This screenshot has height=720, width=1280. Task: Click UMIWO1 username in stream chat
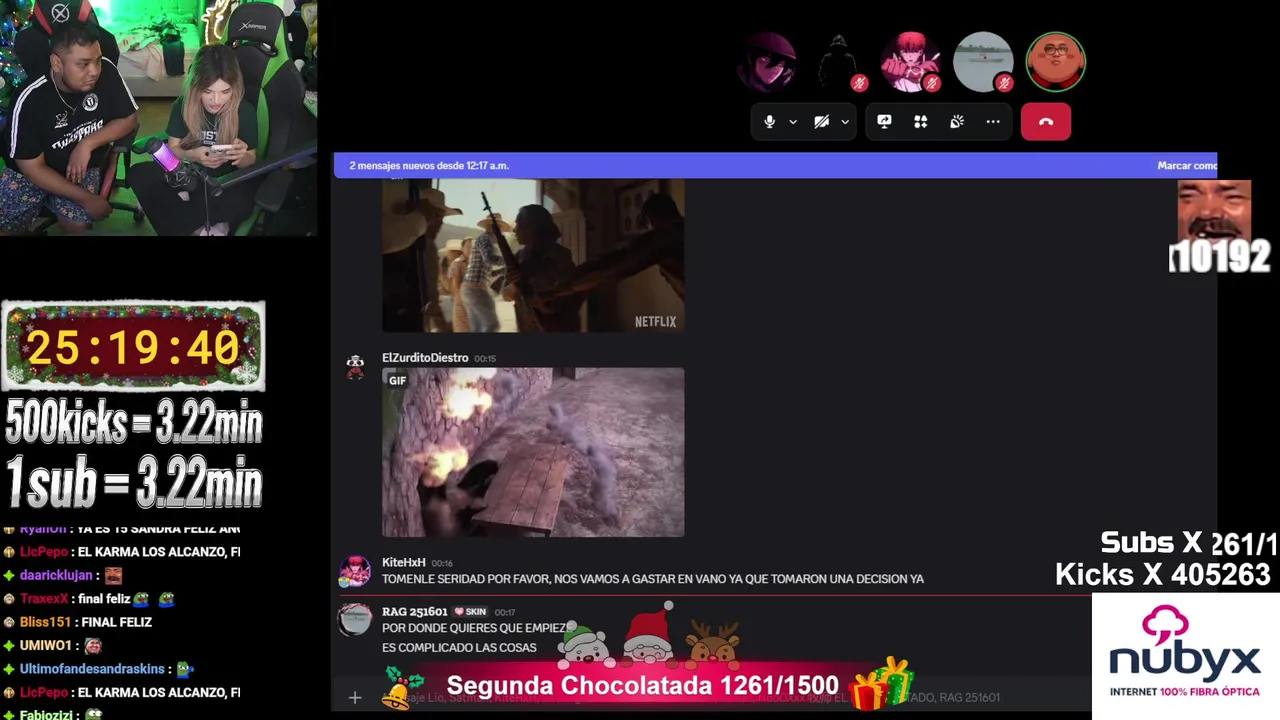(46, 646)
